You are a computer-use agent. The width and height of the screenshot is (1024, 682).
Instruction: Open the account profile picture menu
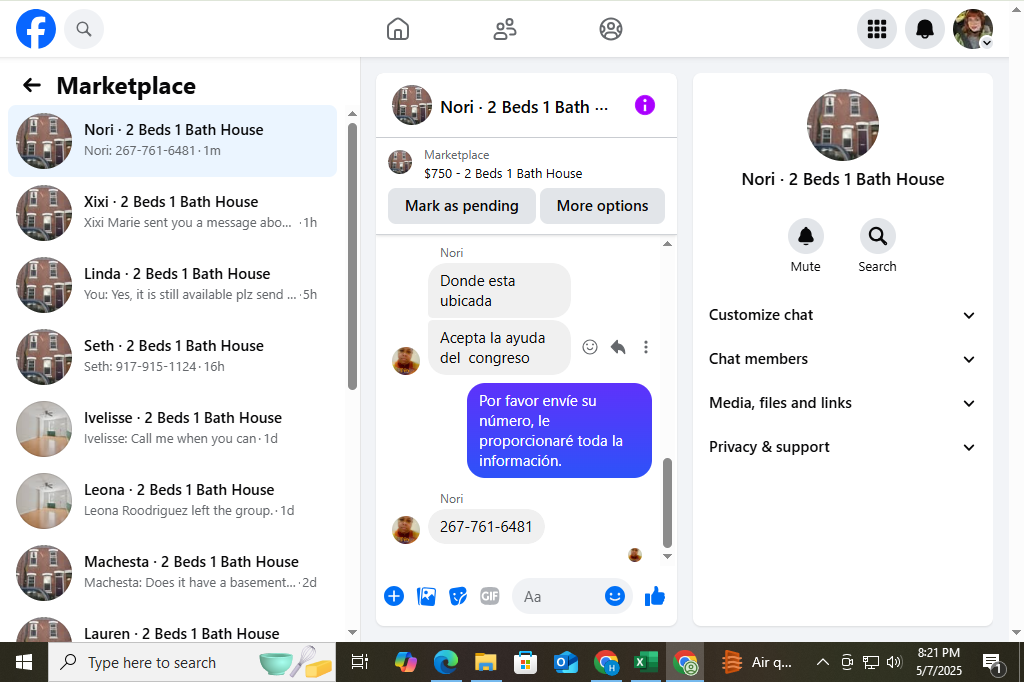coord(972,29)
